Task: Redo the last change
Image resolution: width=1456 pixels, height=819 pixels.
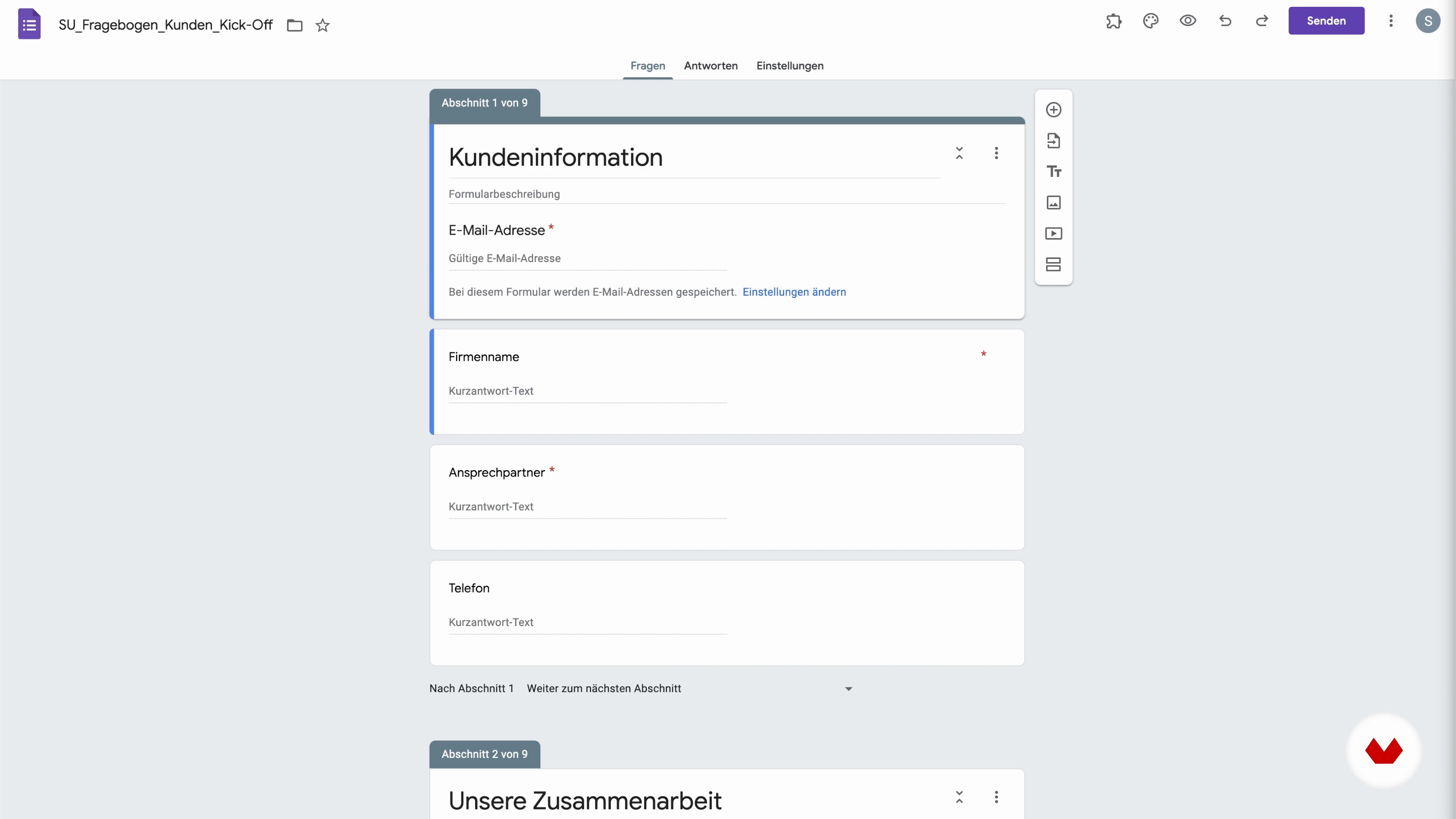Action: click(x=1262, y=21)
